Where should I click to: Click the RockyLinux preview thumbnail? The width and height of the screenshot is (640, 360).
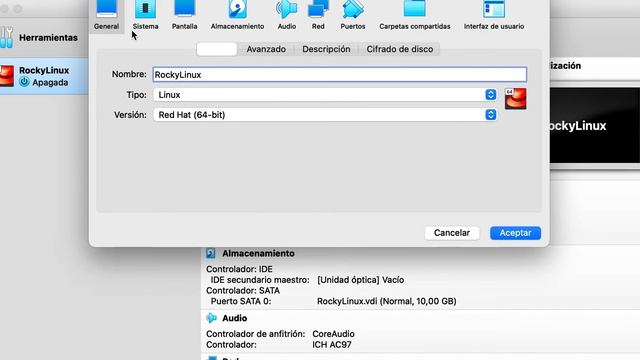click(x=595, y=125)
